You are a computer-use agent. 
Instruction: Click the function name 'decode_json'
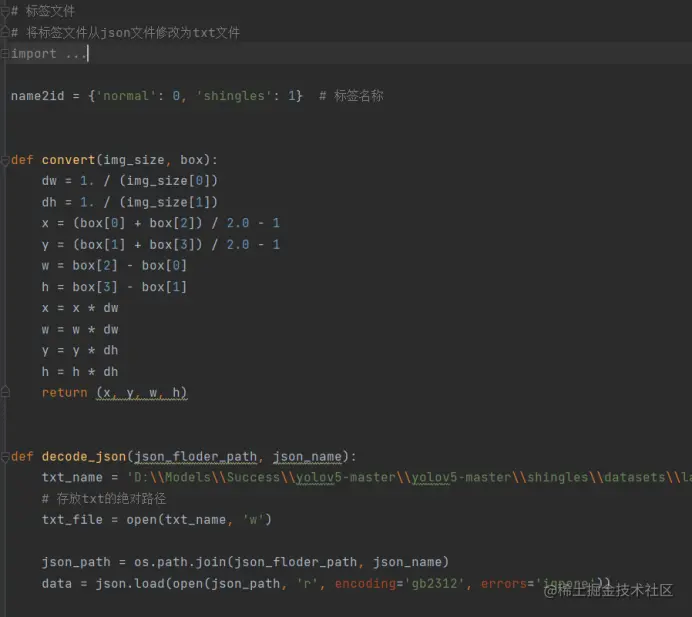[84, 456]
